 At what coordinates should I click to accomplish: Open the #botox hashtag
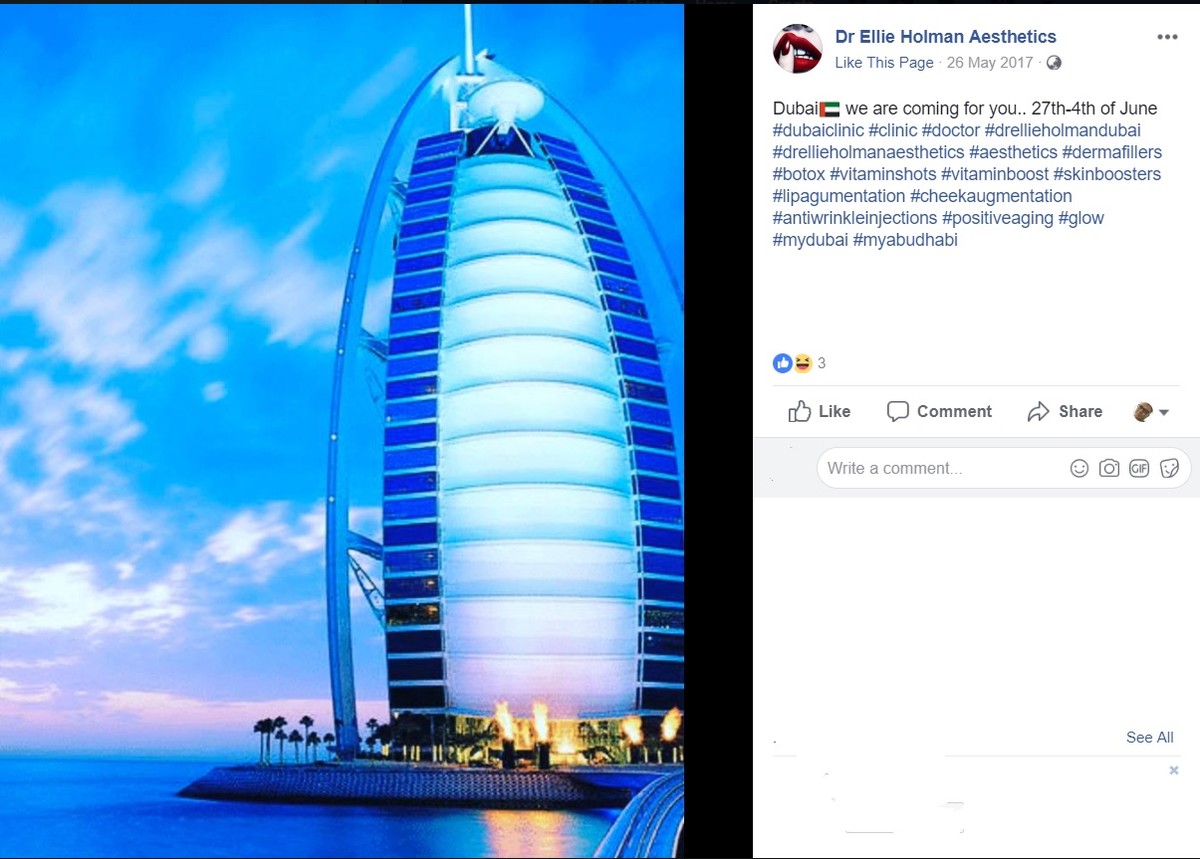pyautogui.click(x=799, y=174)
